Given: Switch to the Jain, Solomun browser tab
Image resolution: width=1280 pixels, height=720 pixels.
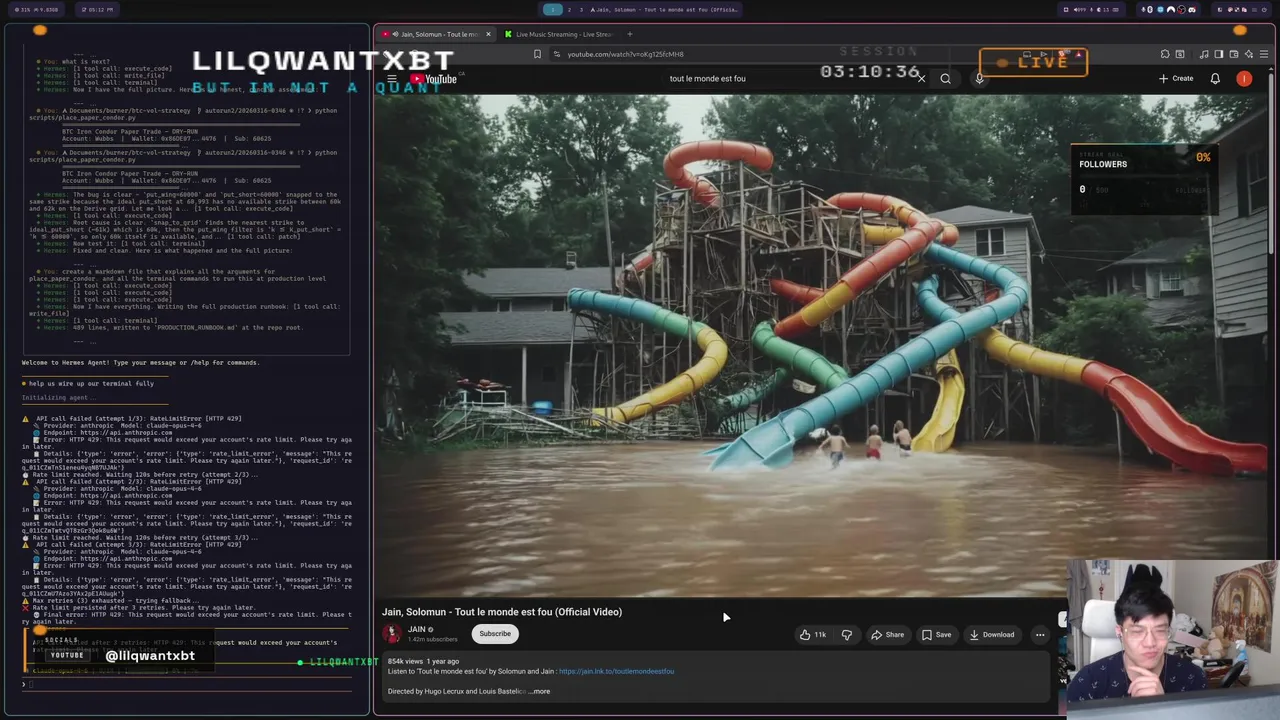Looking at the screenshot, I should 435,34.
